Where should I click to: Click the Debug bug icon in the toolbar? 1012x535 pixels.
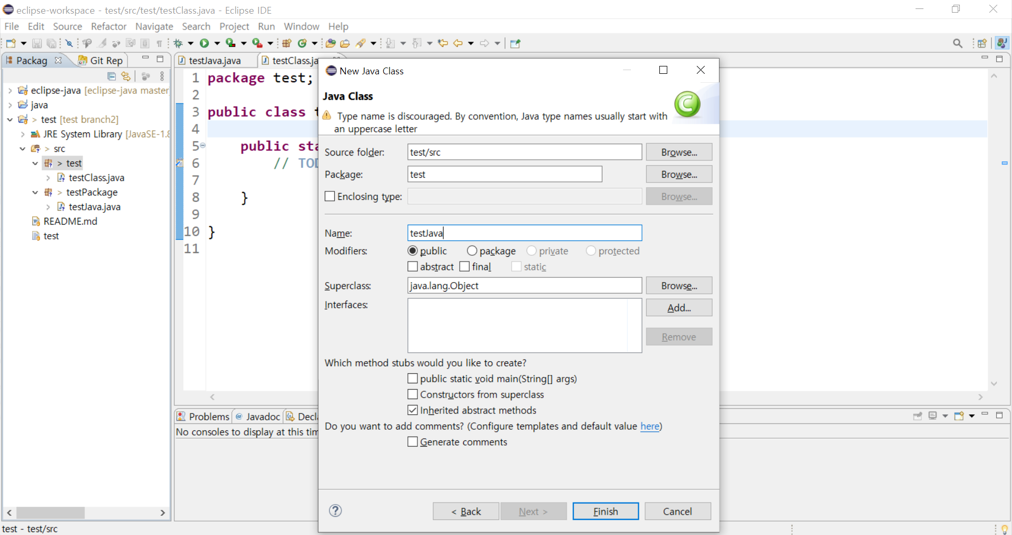point(177,43)
